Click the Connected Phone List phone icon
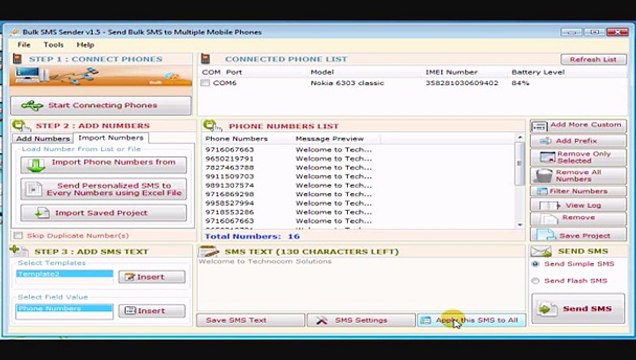Viewport: 636px width, 360px height. pyautogui.click(x=206, y=59)
